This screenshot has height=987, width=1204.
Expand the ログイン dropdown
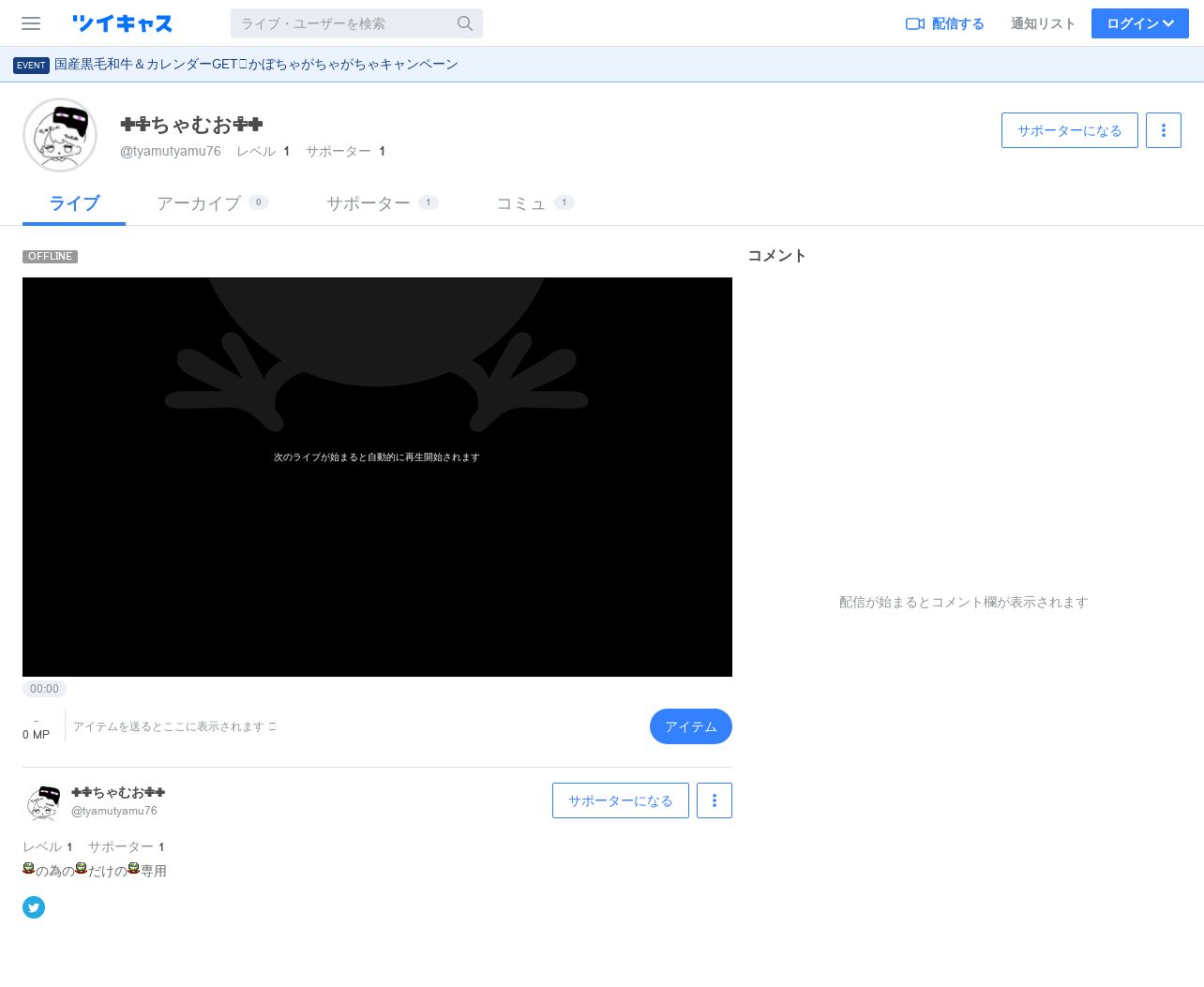click(1140, 23)
